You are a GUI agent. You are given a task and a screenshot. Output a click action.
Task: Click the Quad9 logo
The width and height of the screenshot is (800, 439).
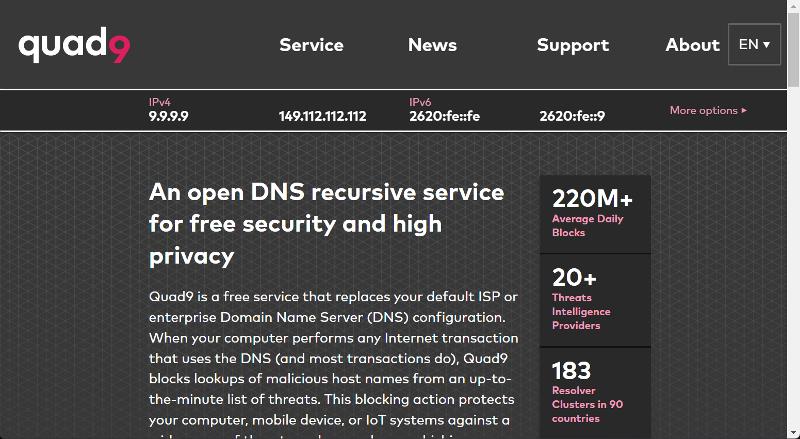coord(73,45)
